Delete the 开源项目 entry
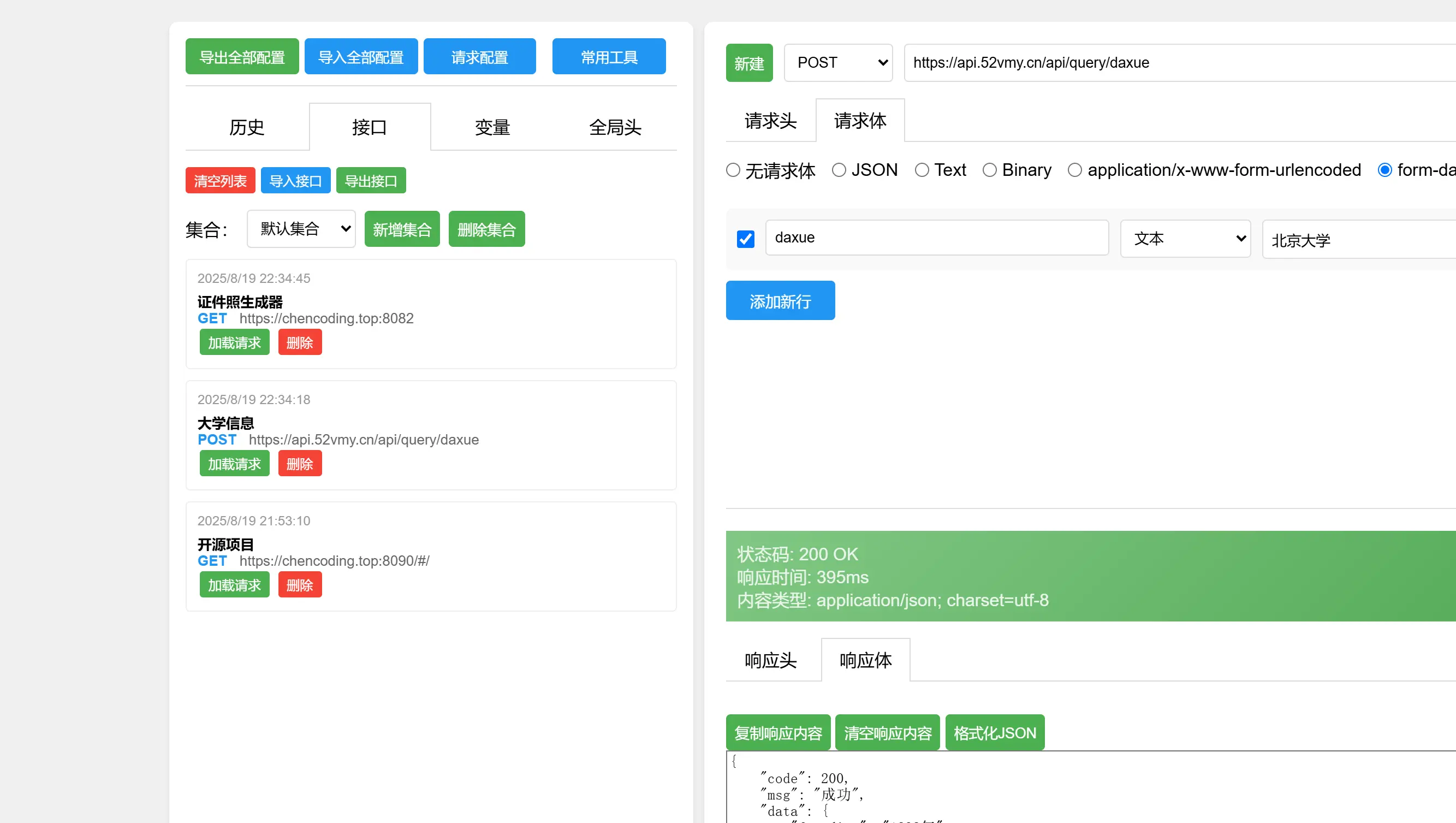The image size is (1456, 823). 300,584
